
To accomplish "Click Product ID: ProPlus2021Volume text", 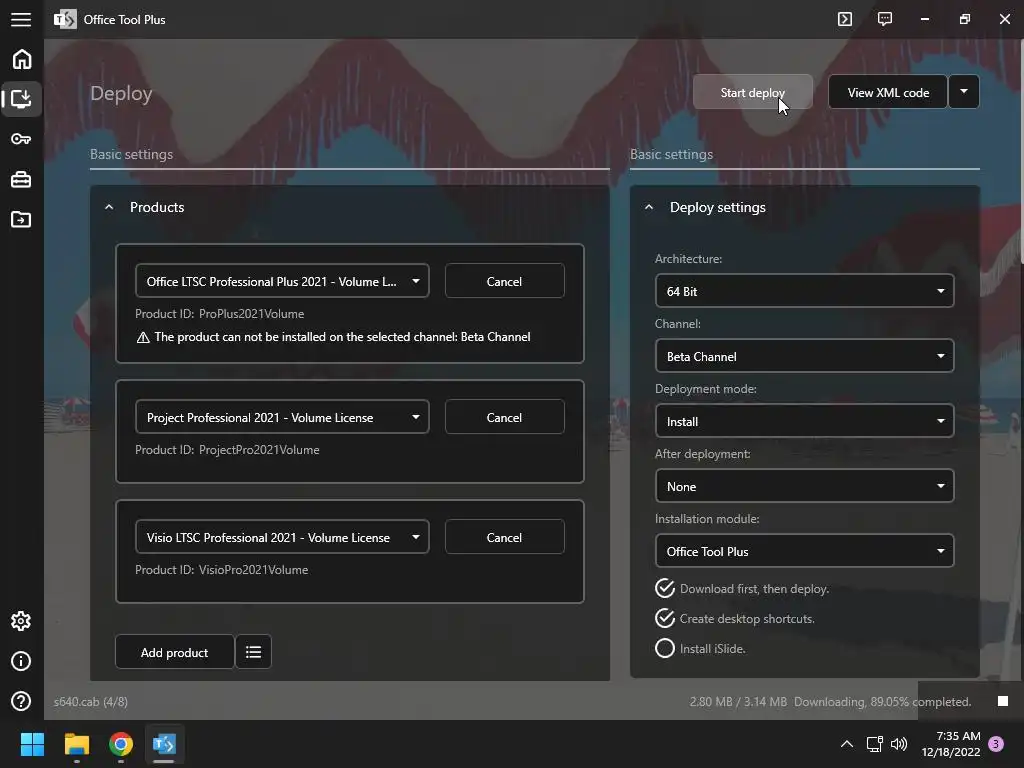I will pos(219,313).
